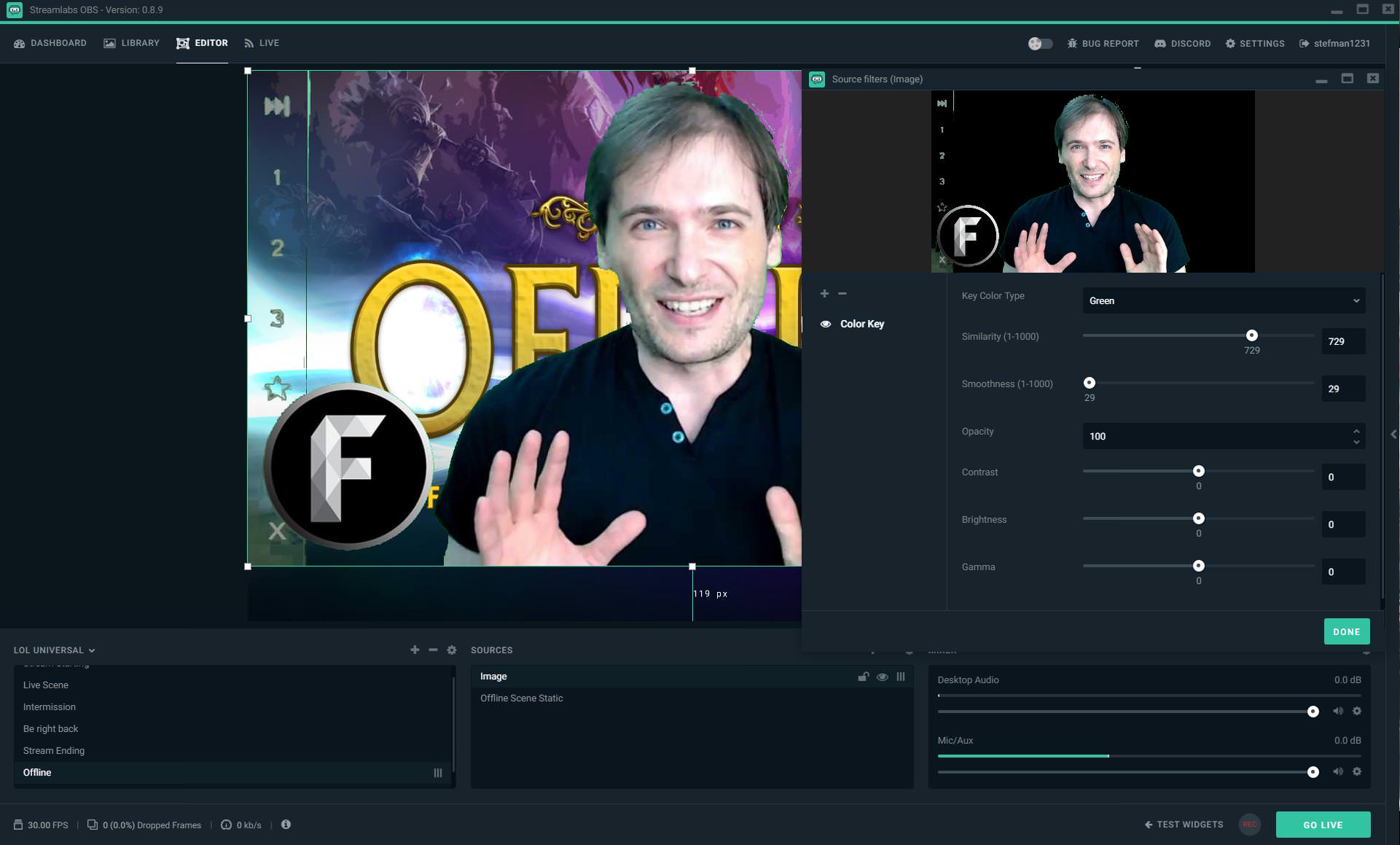Increase Opacity value with stepper arrow
This screenshot has height=845, width=1400.
pos(1356,432)
